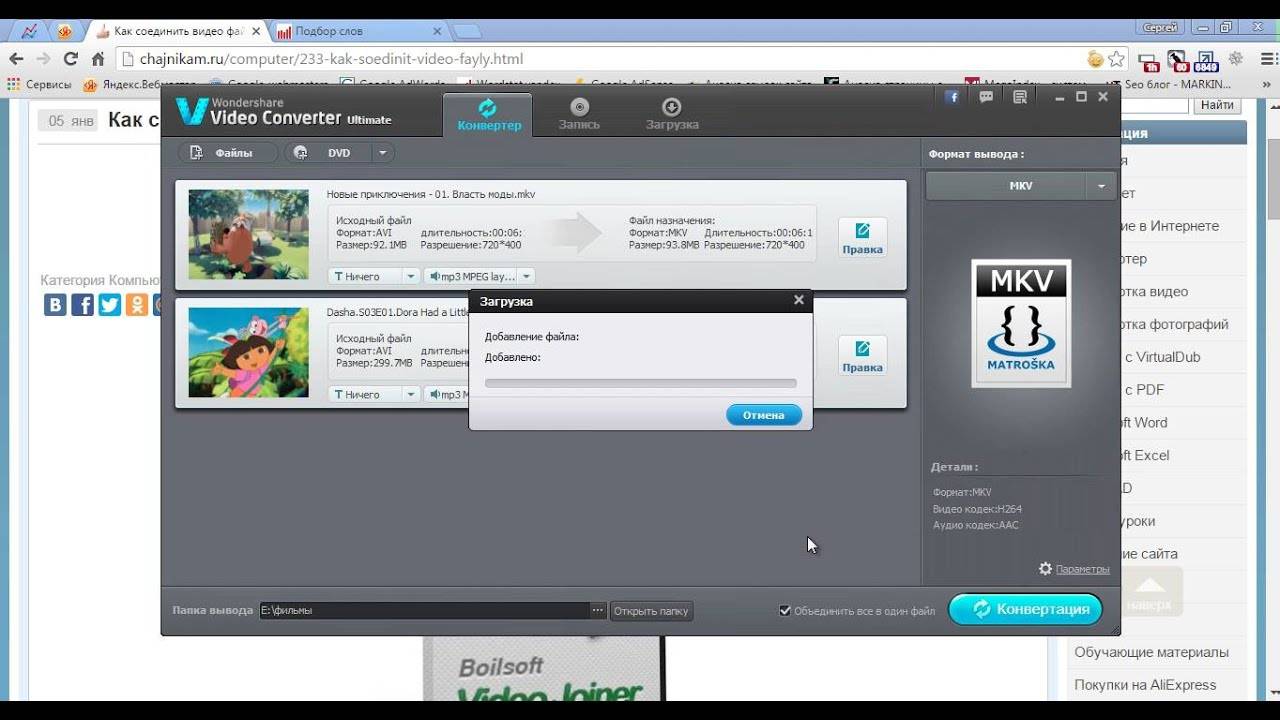Image resolution: width=1280 pixels, height=720 pixels.
Task: Go back in Chrome browser
Action: (16, 59)
